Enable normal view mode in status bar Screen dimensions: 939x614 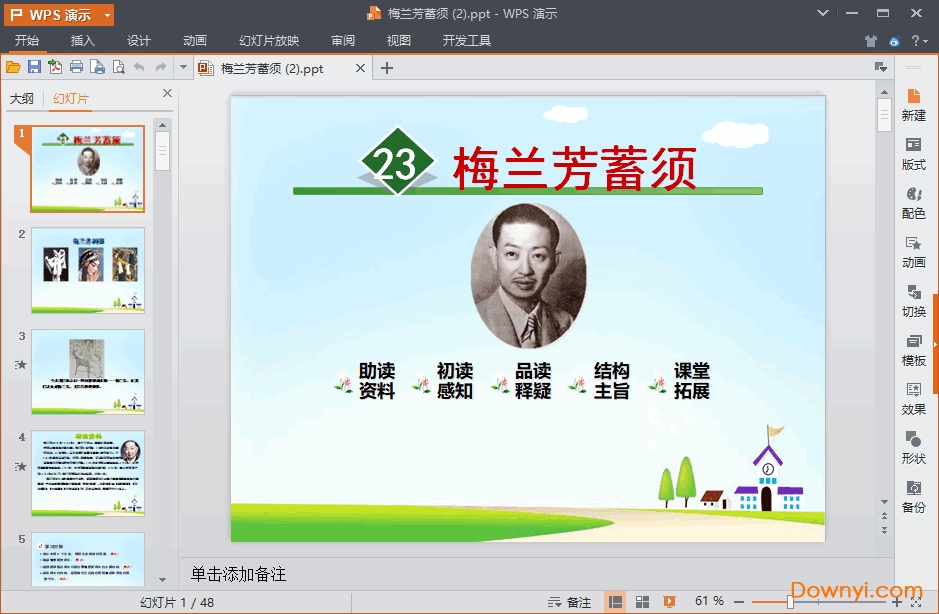click(616, 601)
